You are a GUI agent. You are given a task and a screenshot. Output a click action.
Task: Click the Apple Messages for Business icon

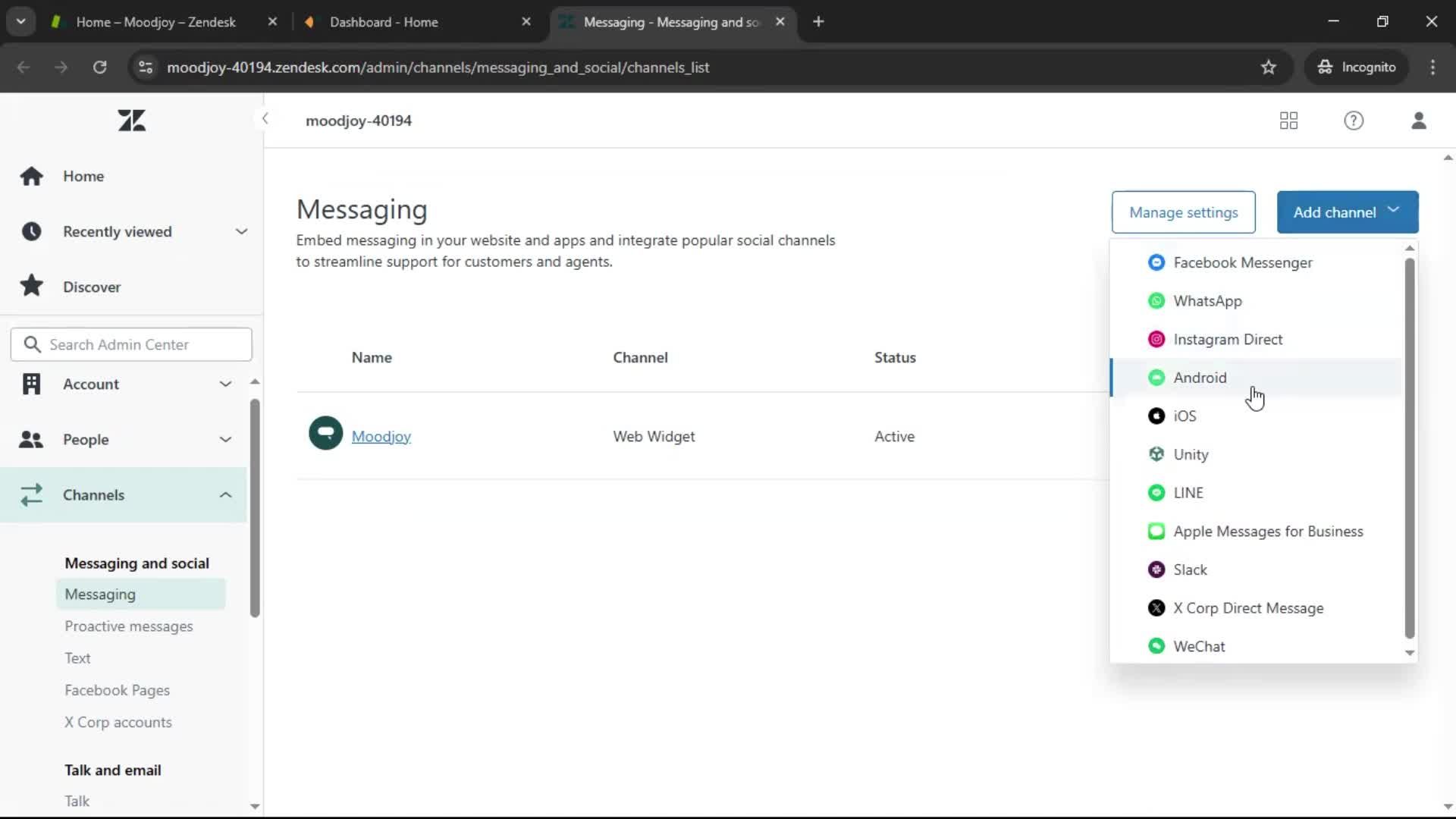pos(1156,531)
